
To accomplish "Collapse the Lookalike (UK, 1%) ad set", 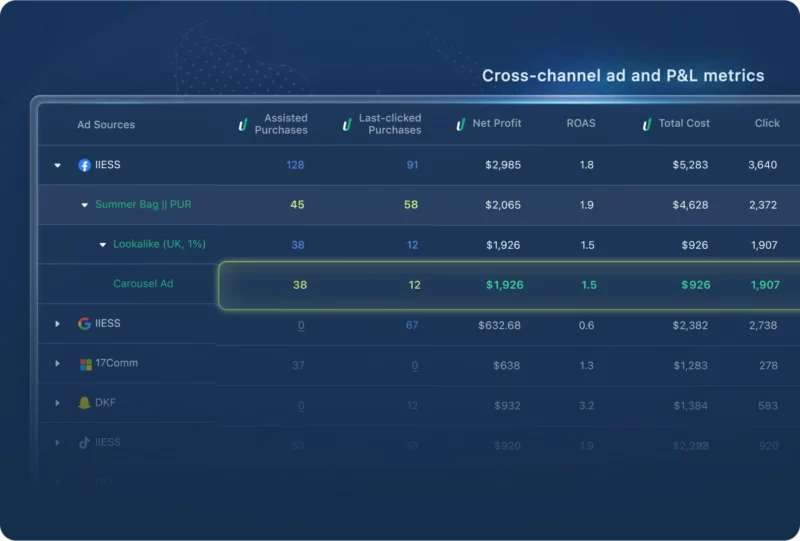I will point(102,244).
